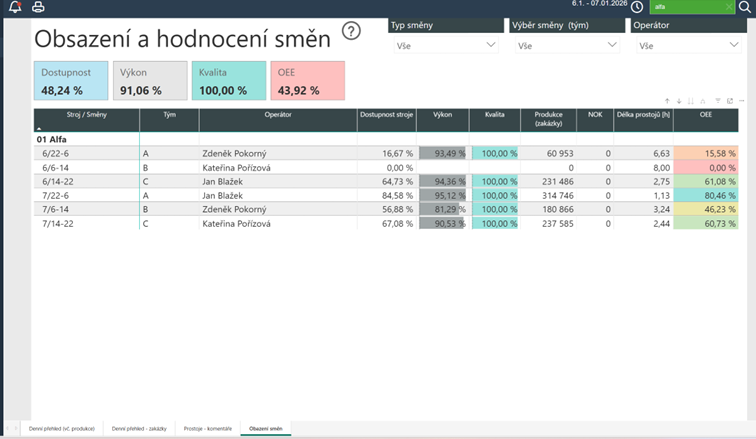
Task: Click the Obsazení a hodnocení směn title
Action: tap(182, 39)
